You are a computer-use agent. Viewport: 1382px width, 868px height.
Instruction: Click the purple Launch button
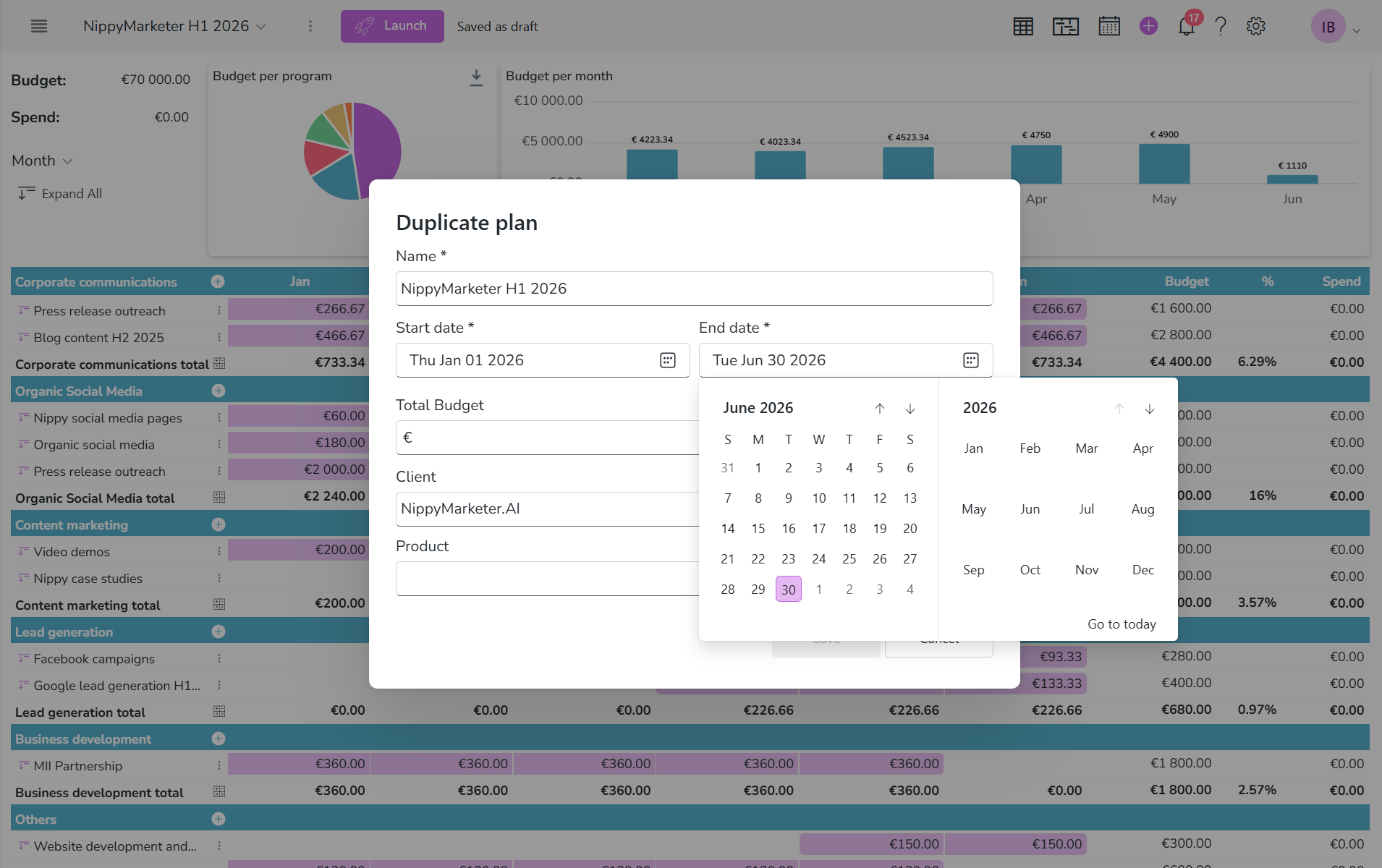[x=392, y=26]
